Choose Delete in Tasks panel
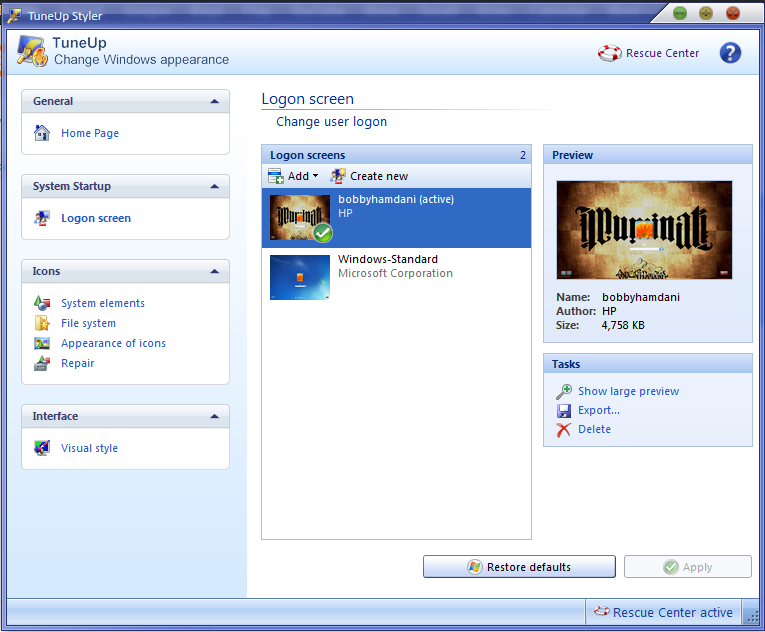Viewport: 765px width, 632px height. (x=594, y=429)
